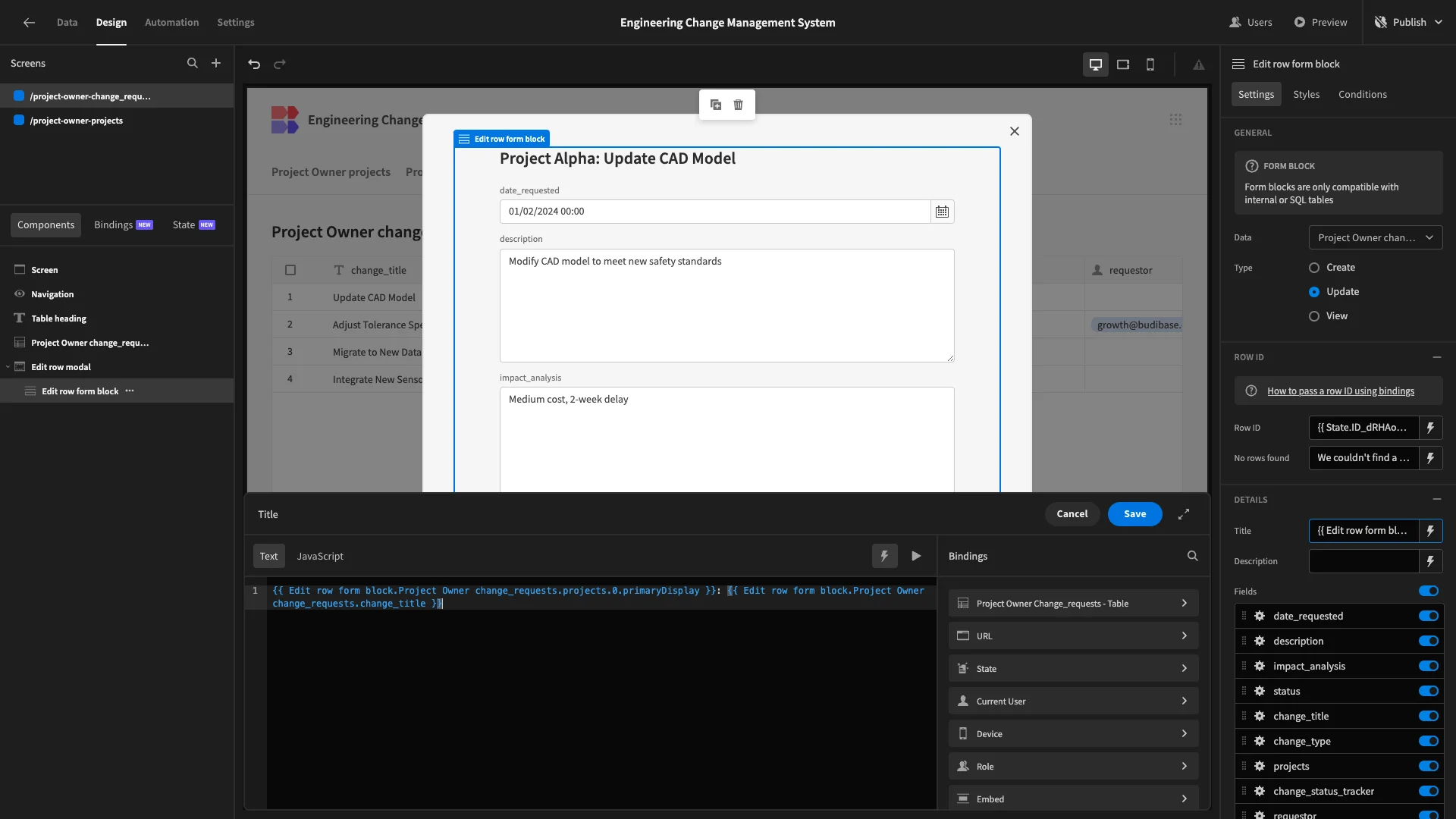Expand the Current User bindings category

(x=1073, y=701)
